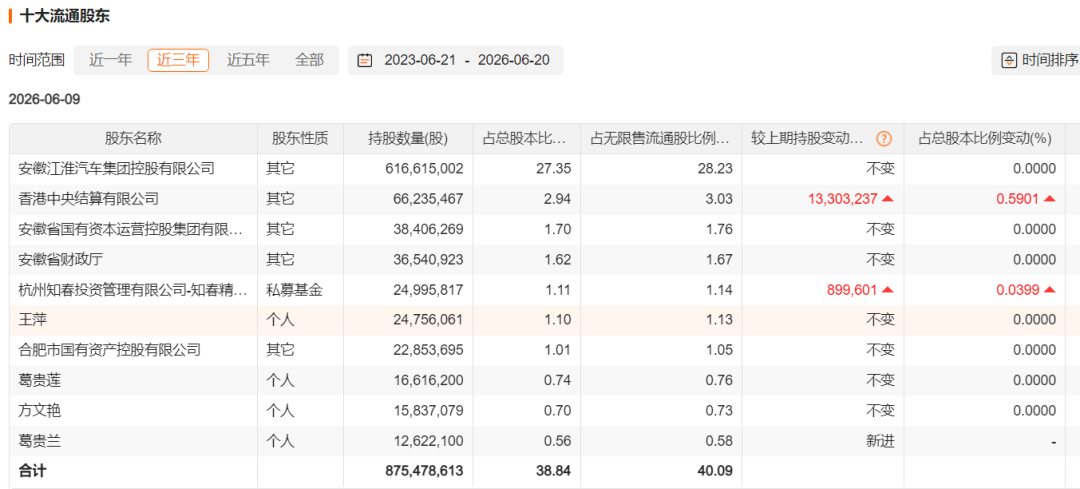Click 合肥市国有资产控股有限公司 shareholder name
The width and height of the screenshot is (1080, 489).
point(110,350)
